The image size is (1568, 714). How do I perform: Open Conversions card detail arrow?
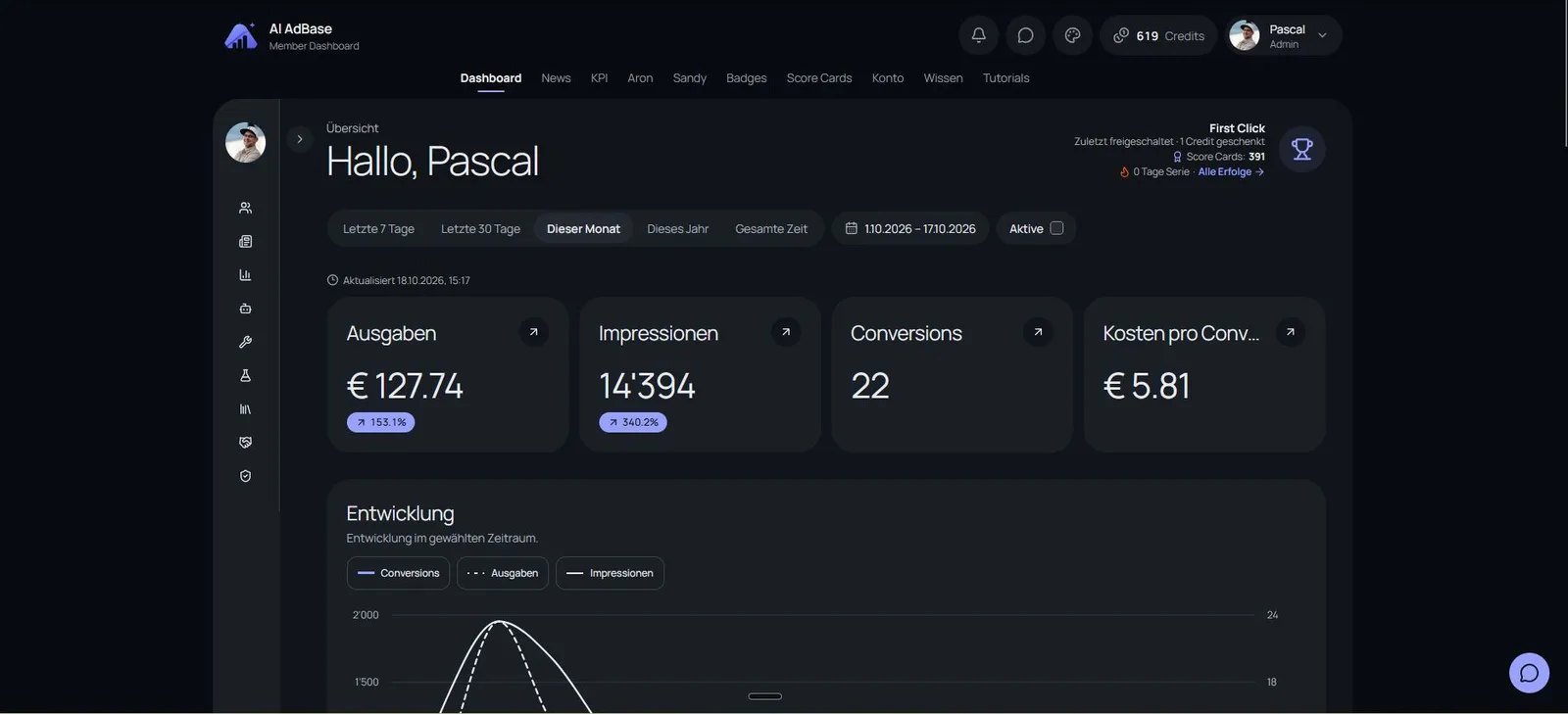point(1038,332)
